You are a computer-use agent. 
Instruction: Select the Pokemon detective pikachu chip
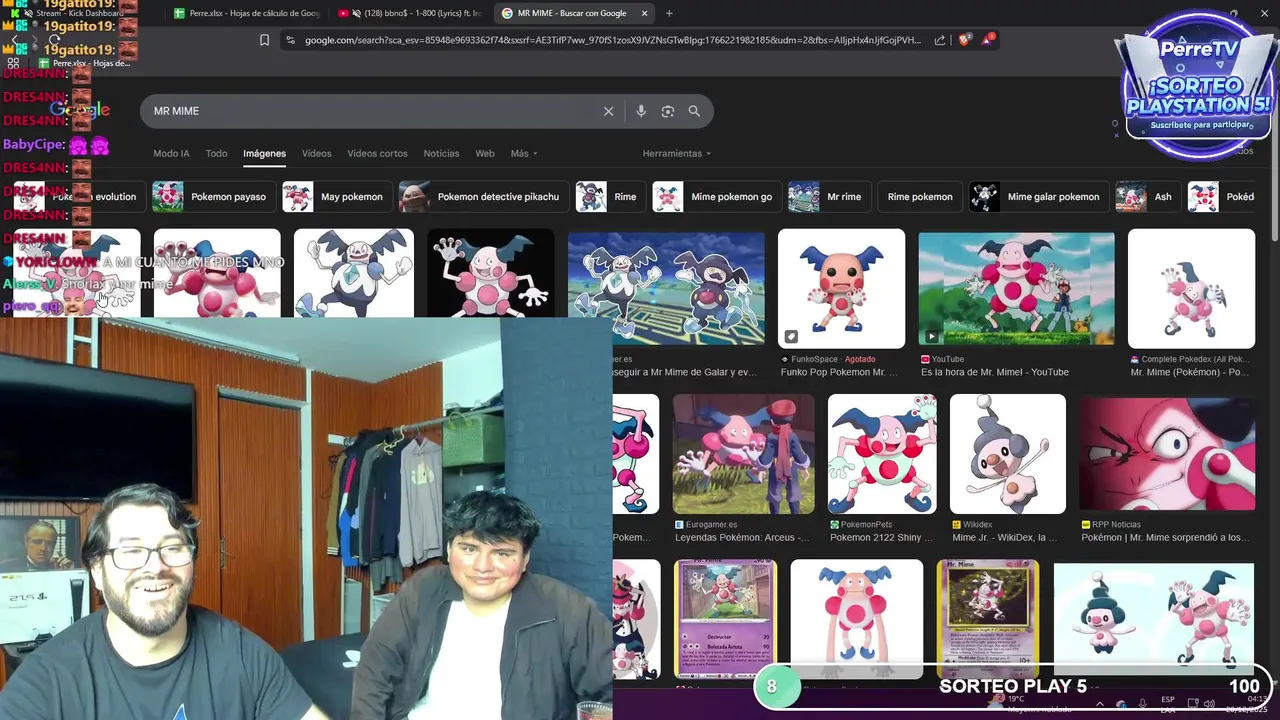click(x=483, y=197)
